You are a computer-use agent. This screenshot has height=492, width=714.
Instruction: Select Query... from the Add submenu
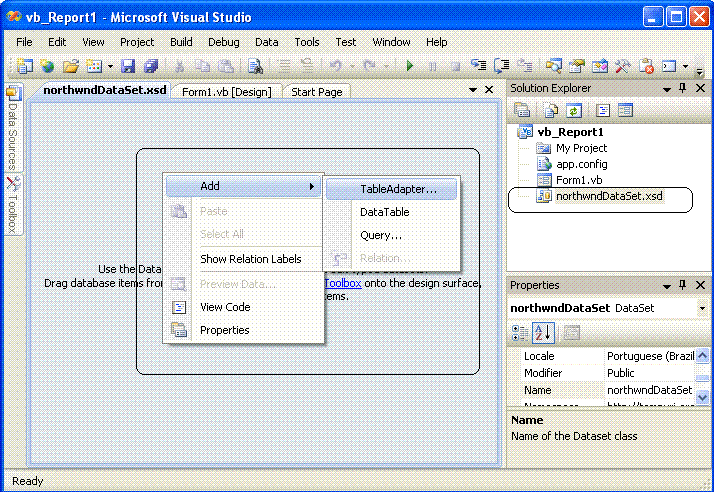pos(392,235)
